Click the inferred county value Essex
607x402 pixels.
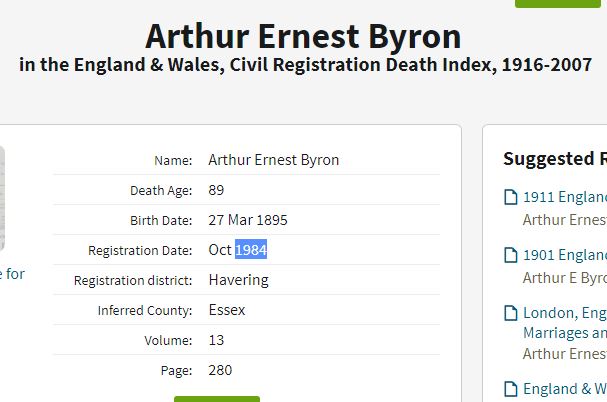coord(227,310)
